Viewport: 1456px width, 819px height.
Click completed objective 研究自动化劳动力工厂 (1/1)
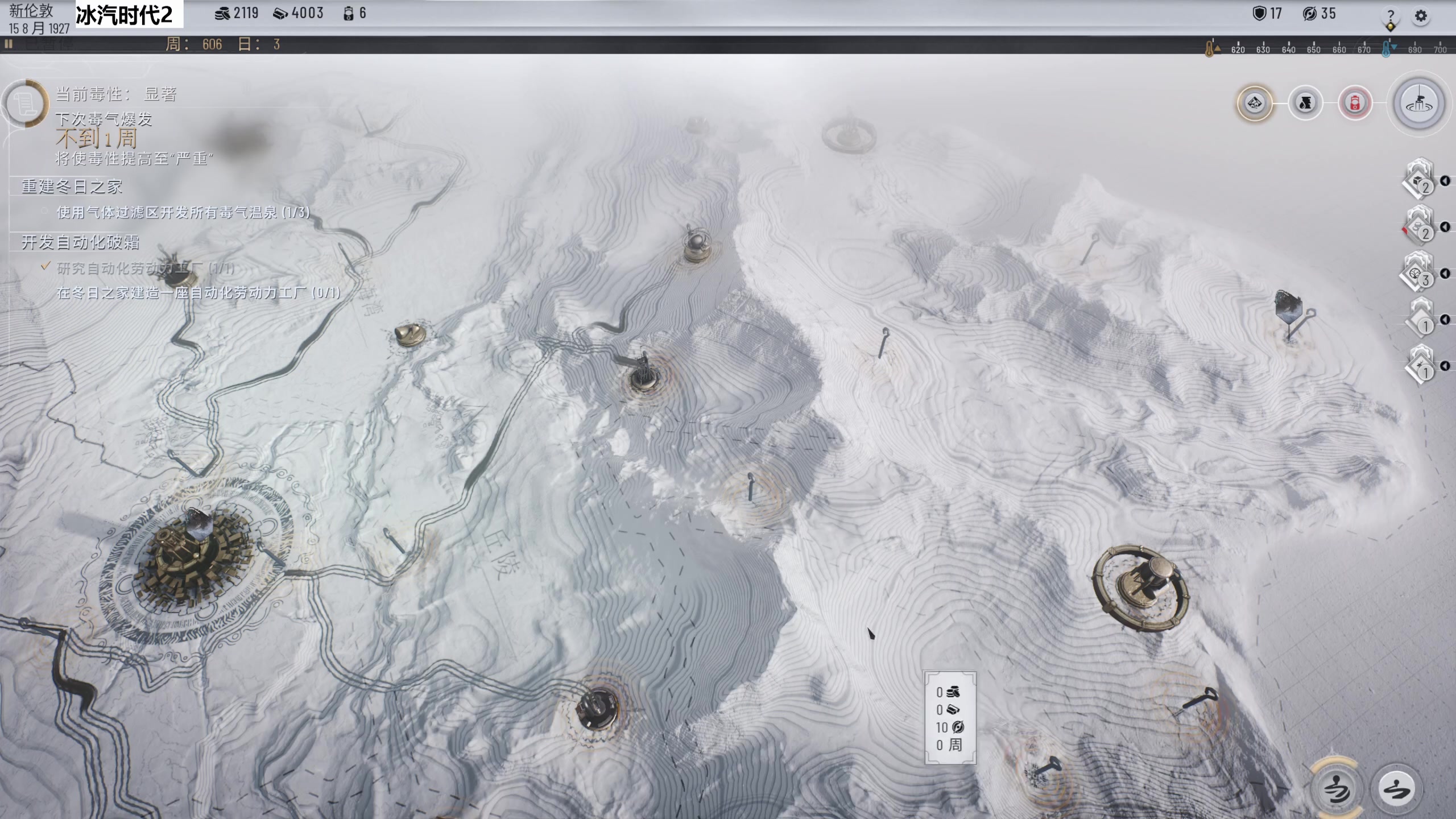(x=145, y=268)
